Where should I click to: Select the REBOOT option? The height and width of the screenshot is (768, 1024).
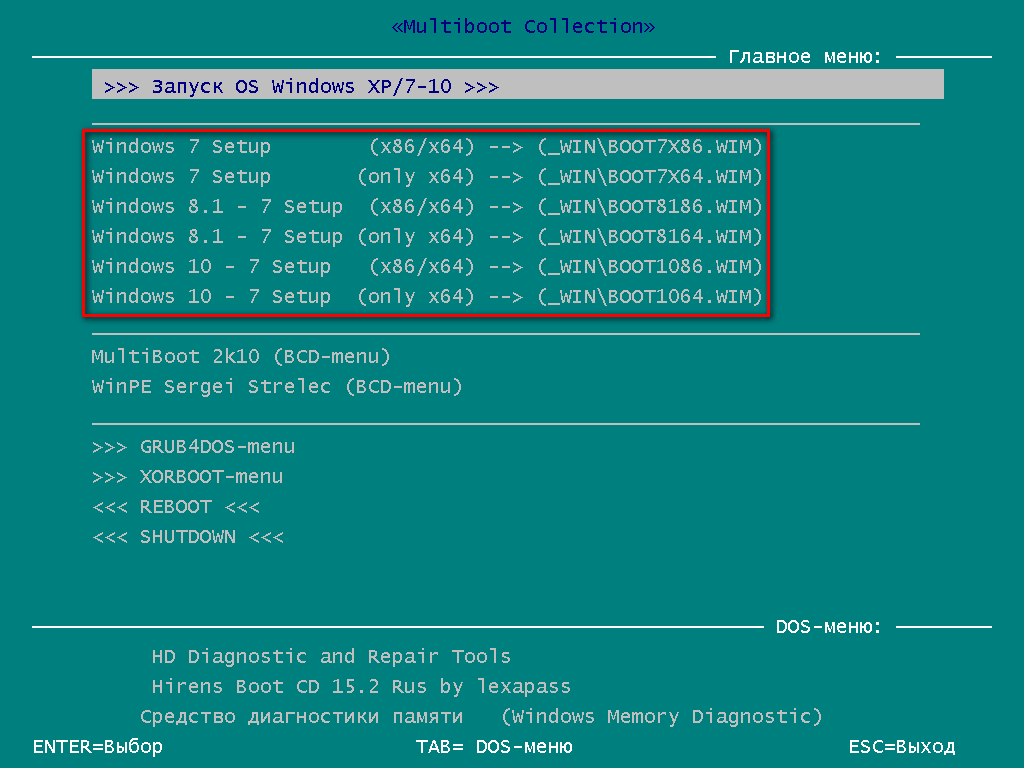[x=176, y=507]
